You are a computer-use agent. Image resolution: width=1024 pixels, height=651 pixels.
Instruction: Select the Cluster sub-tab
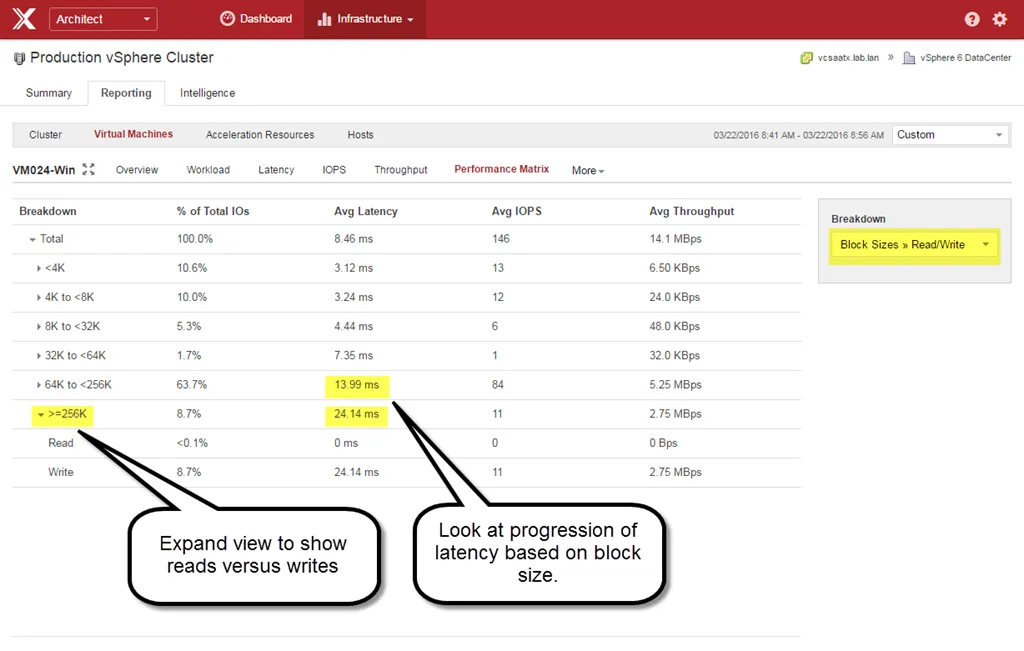[45, 135]
